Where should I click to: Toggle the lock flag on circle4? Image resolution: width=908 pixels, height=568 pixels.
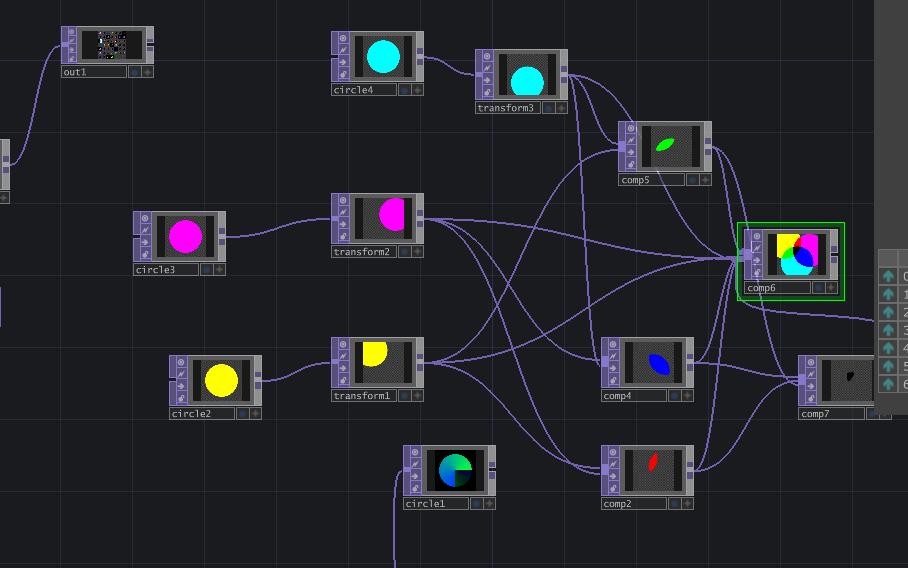pos(343,75)
